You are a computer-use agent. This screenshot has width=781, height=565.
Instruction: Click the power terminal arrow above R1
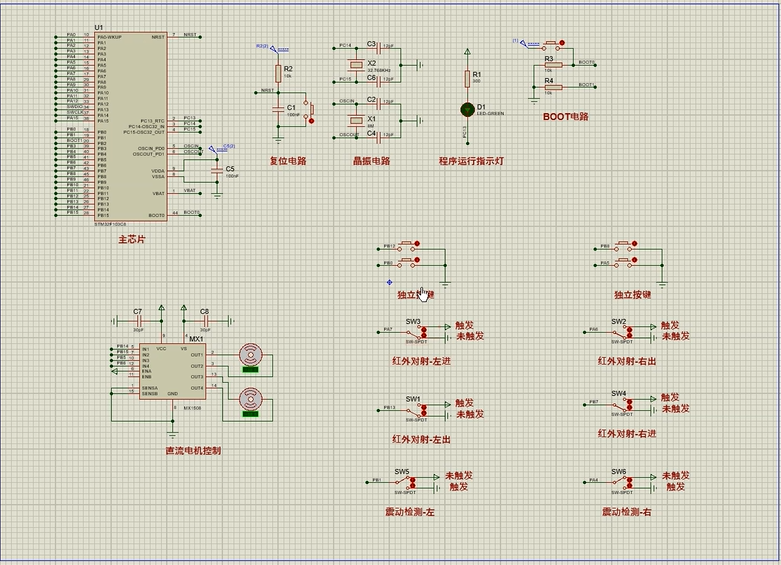(467, 52)
